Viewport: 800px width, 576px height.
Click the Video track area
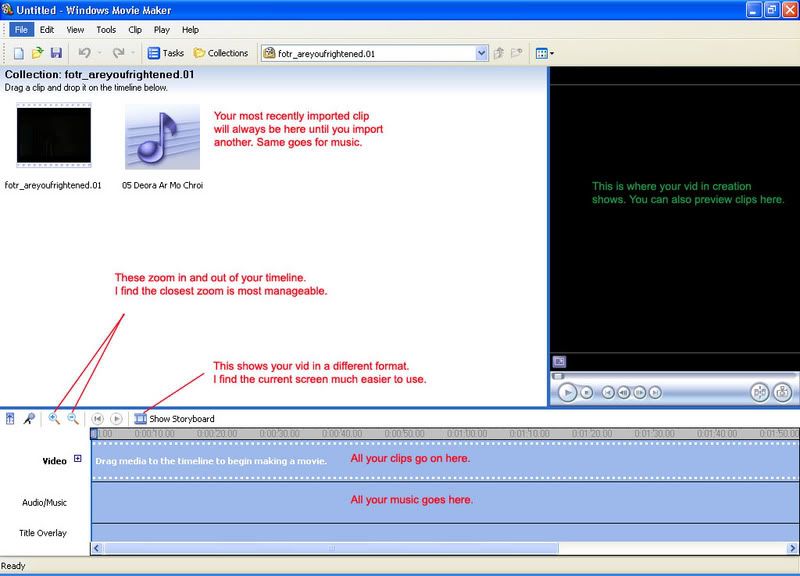pos(445,461)
